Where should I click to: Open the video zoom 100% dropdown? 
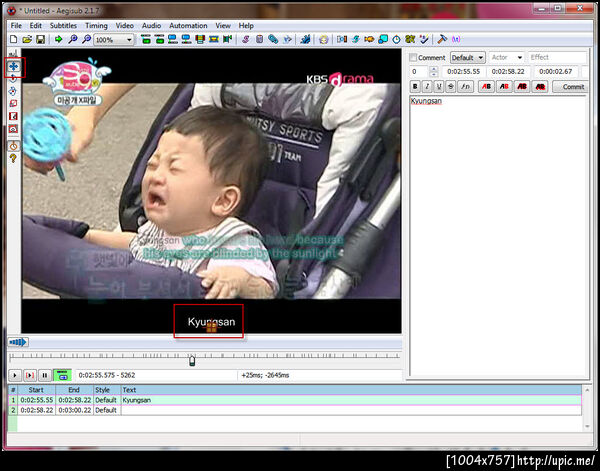point(114,39)
